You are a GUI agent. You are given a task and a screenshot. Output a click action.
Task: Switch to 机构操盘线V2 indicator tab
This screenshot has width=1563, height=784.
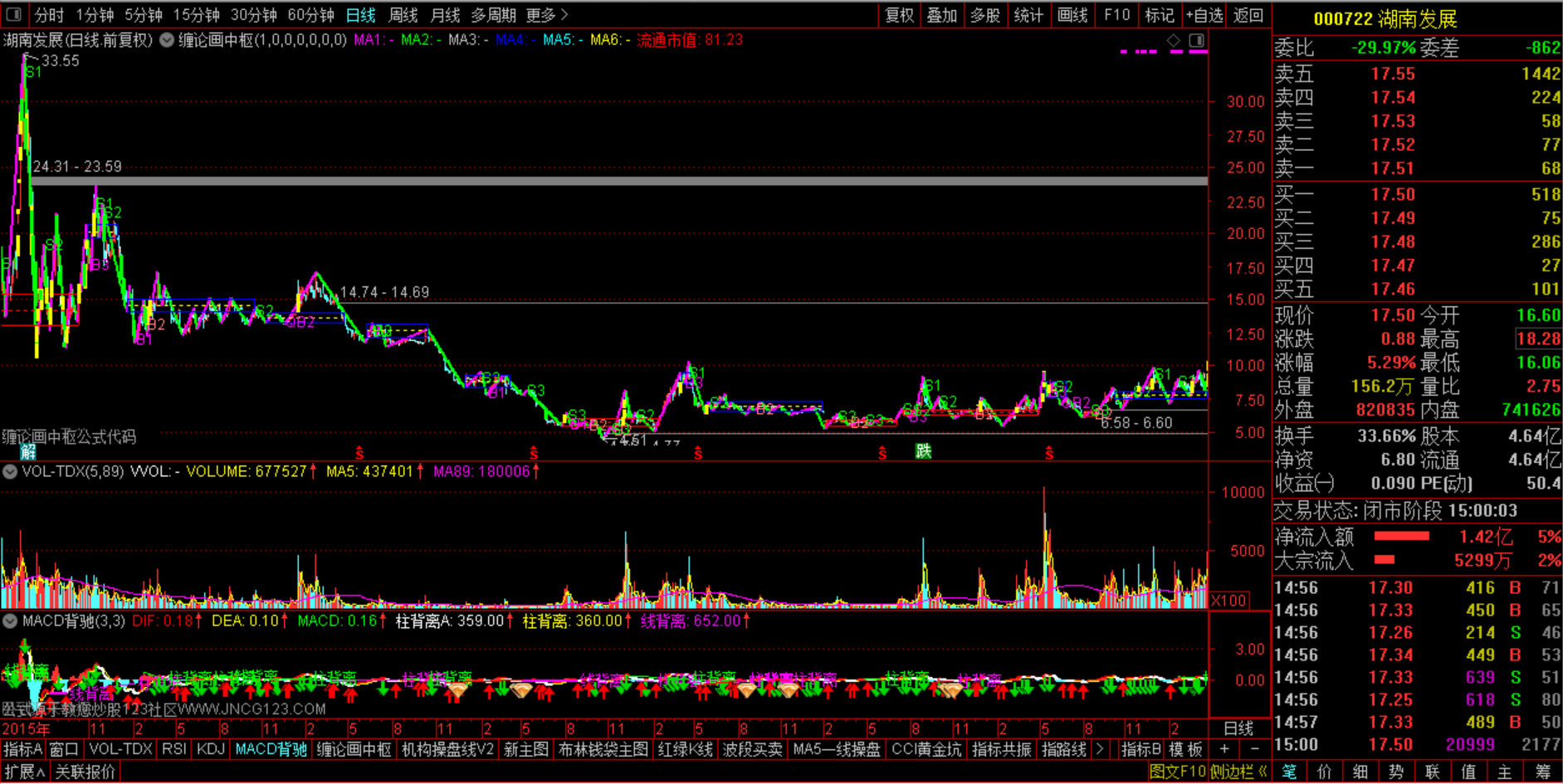click(x=448, y=749)
